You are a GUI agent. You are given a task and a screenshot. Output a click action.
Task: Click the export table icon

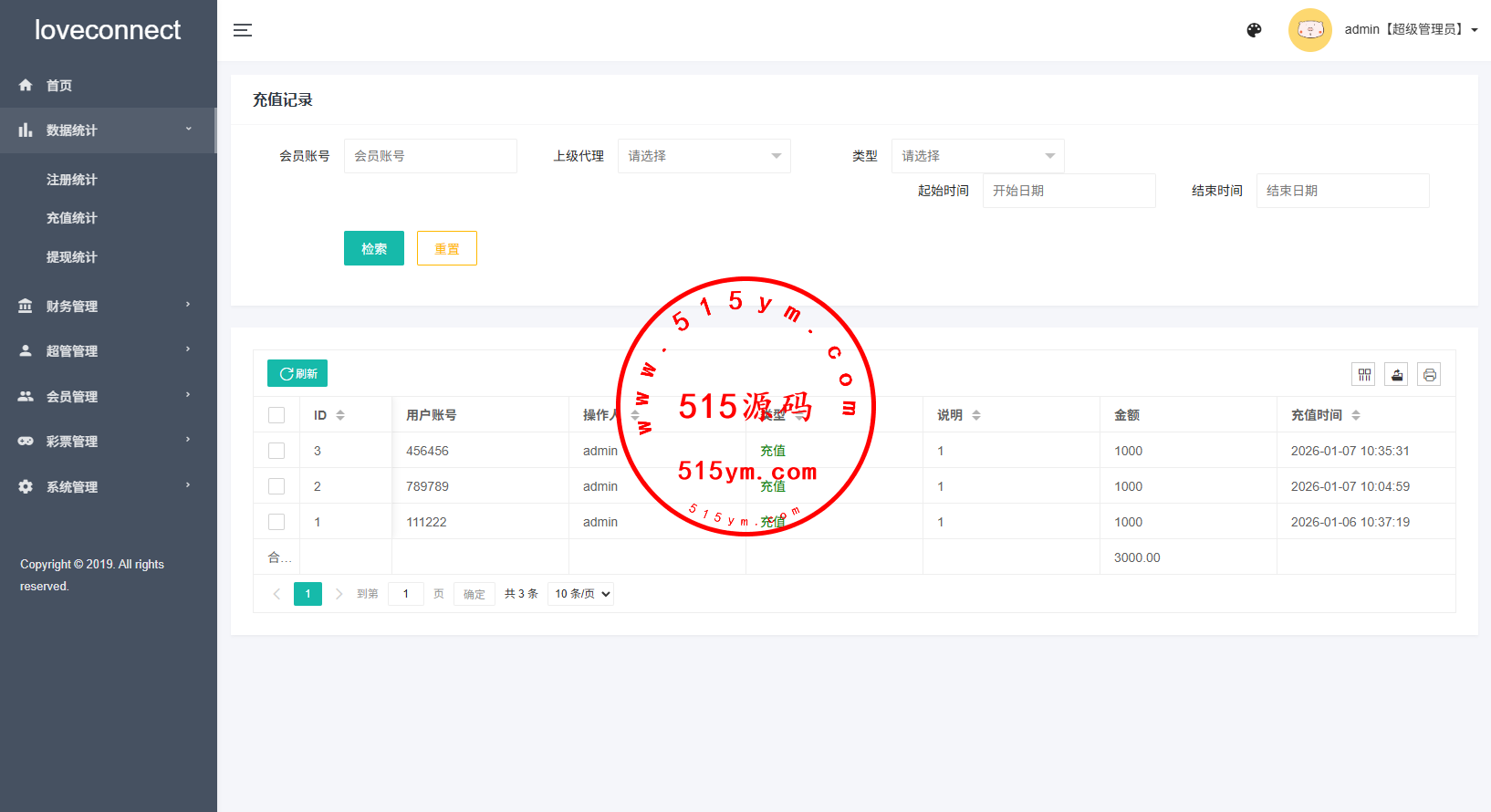(1396, 374)
